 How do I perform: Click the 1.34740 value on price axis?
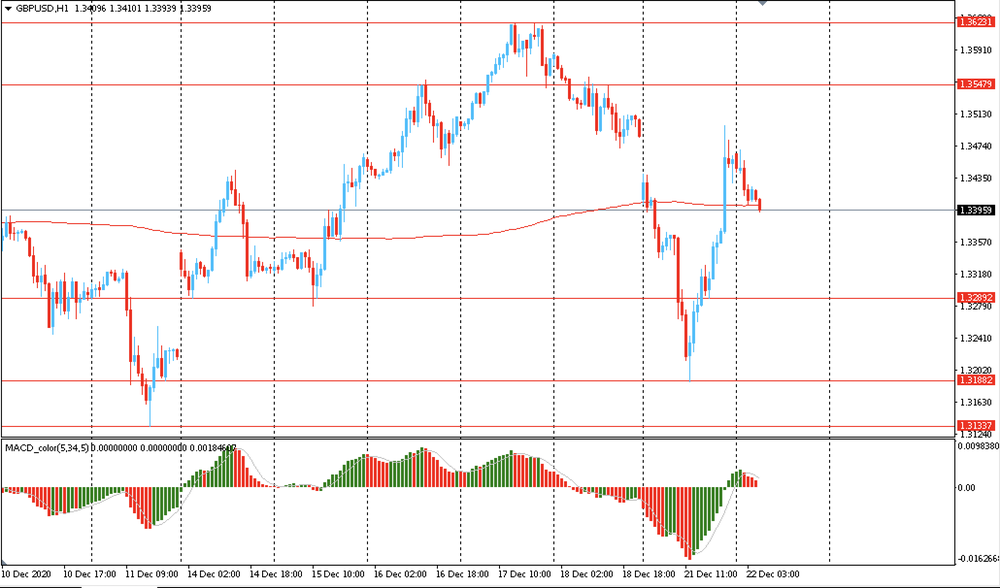point(976,146)
